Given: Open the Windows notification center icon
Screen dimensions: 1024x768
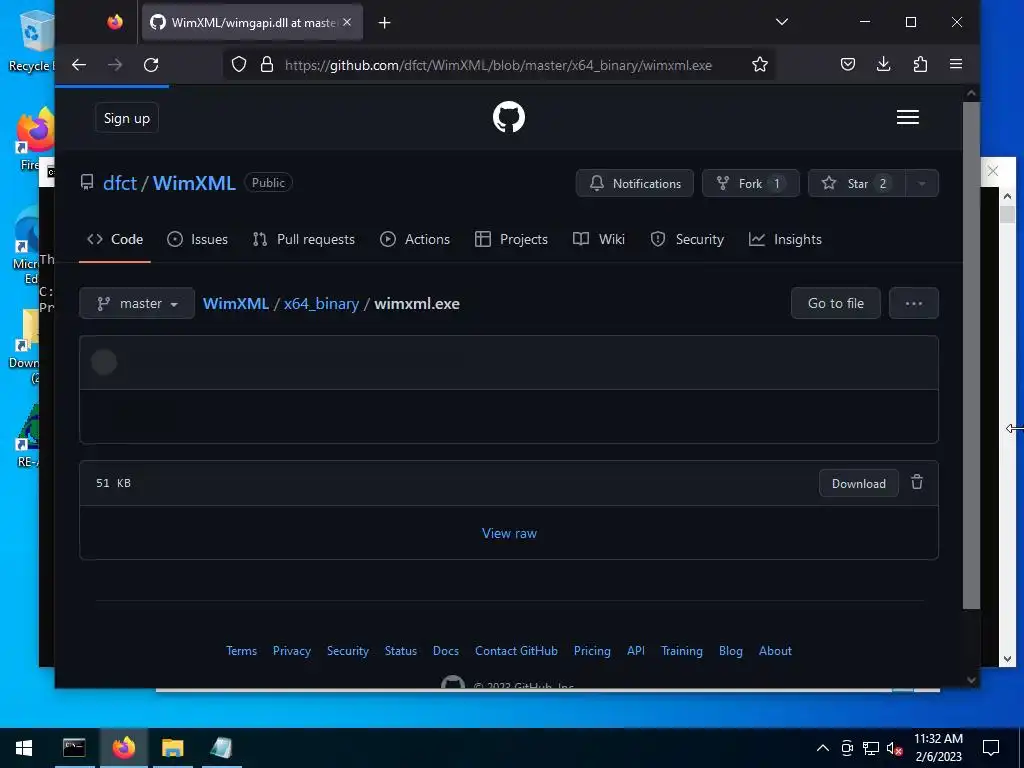Looking at the screenshot, I should 991,748.
